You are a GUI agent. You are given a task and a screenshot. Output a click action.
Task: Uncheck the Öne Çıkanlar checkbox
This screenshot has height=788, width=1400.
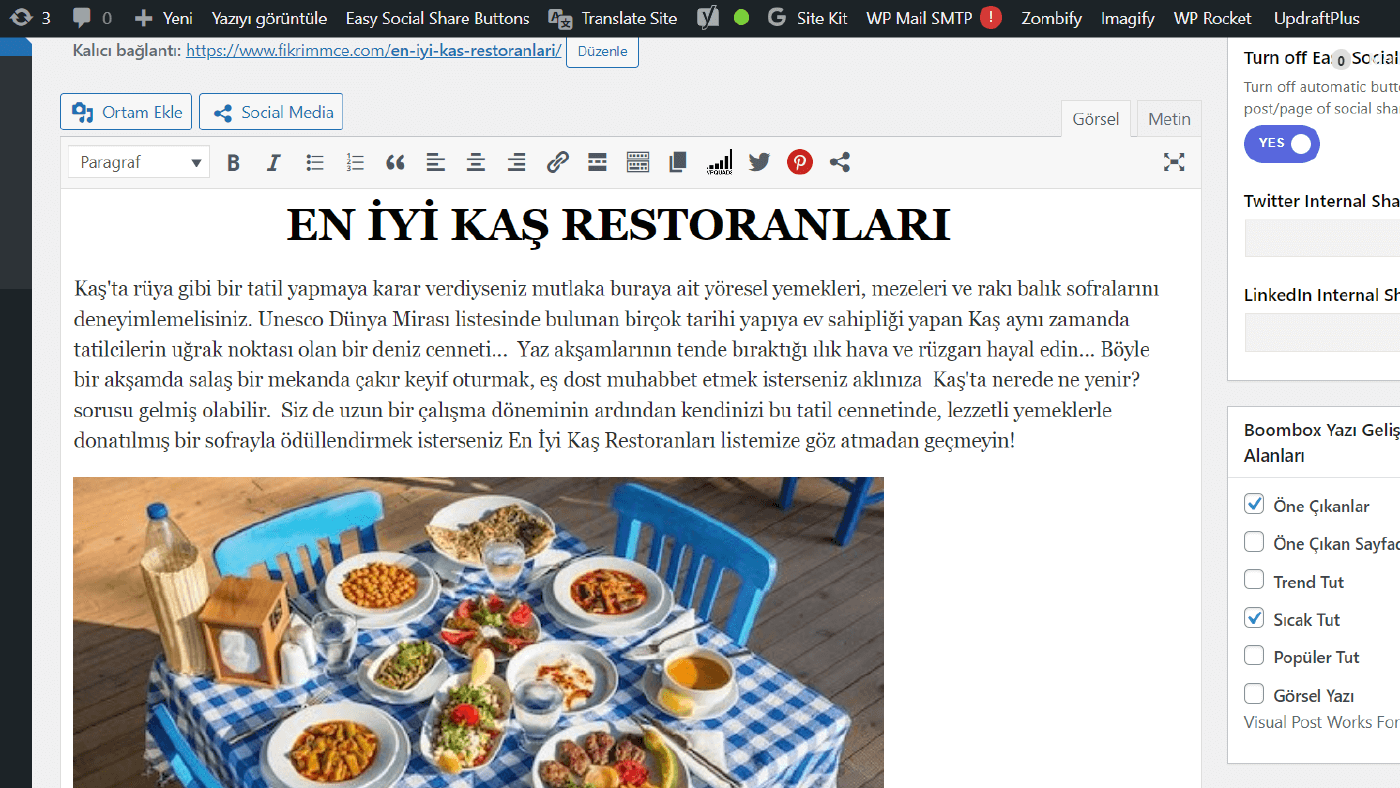pyautogui.click(x=1254, y=504)
